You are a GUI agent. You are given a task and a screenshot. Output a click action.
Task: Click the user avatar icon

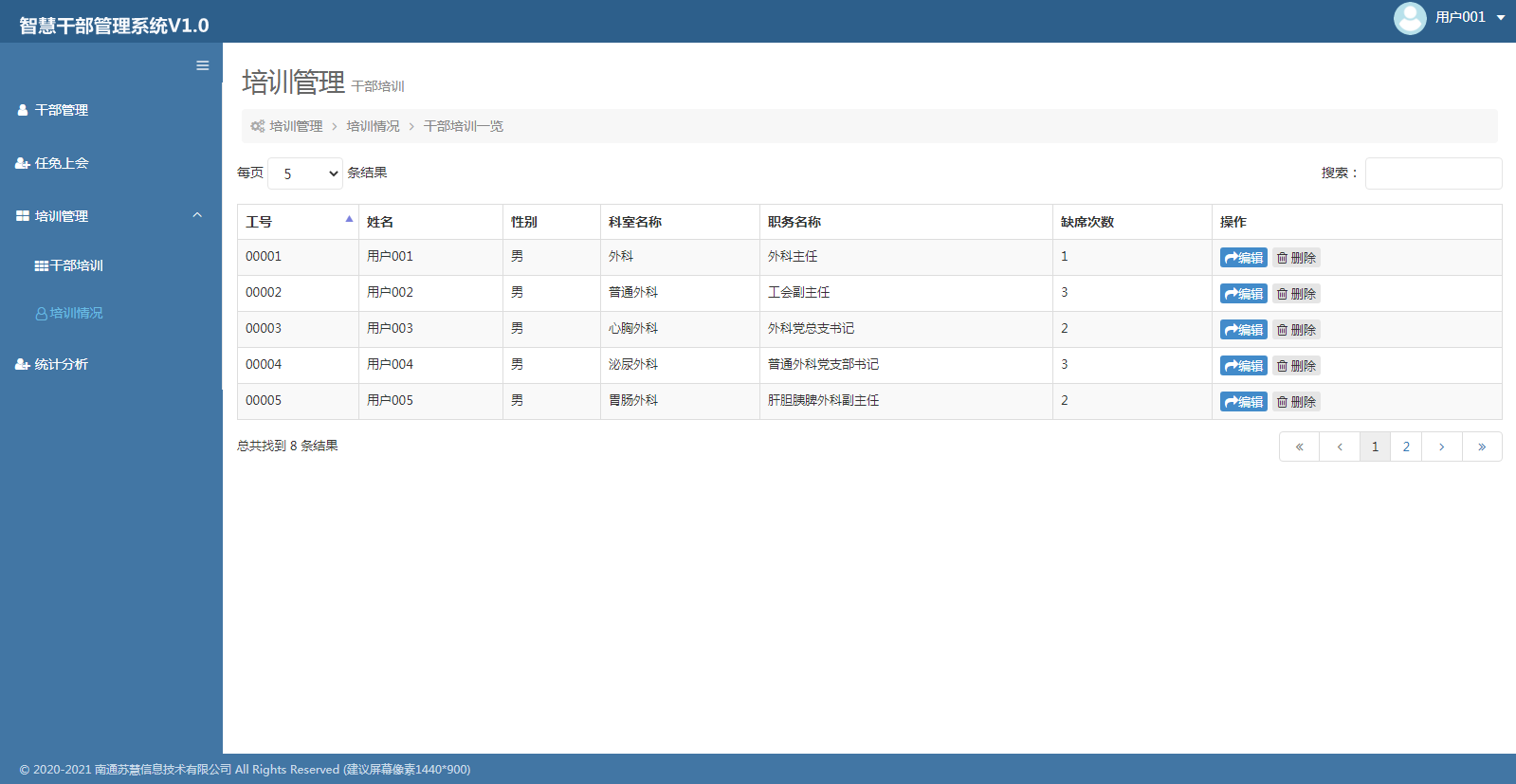click(x=1409, y=18)
